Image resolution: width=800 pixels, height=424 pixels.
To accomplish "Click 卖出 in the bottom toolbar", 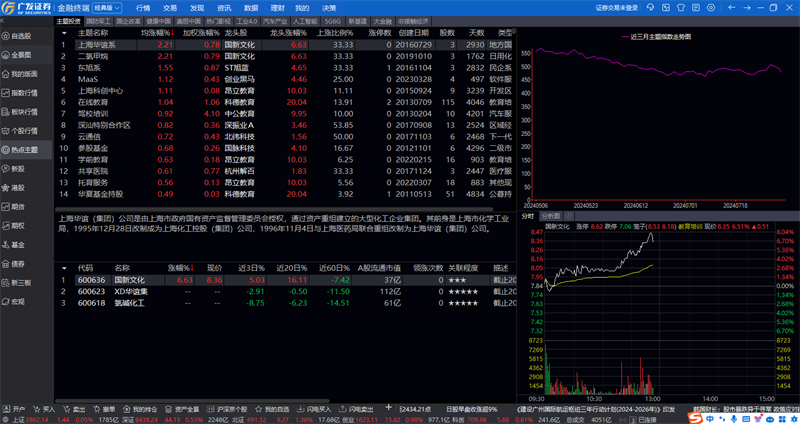I will 74,409.
